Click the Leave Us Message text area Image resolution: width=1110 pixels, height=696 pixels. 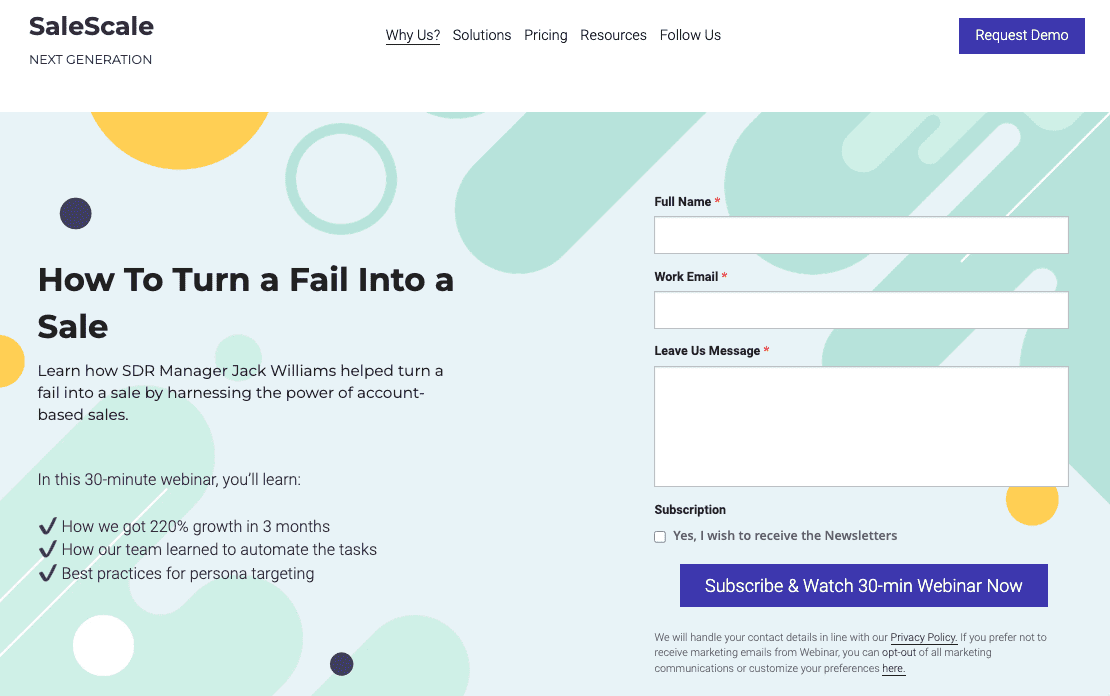point(860,425)
